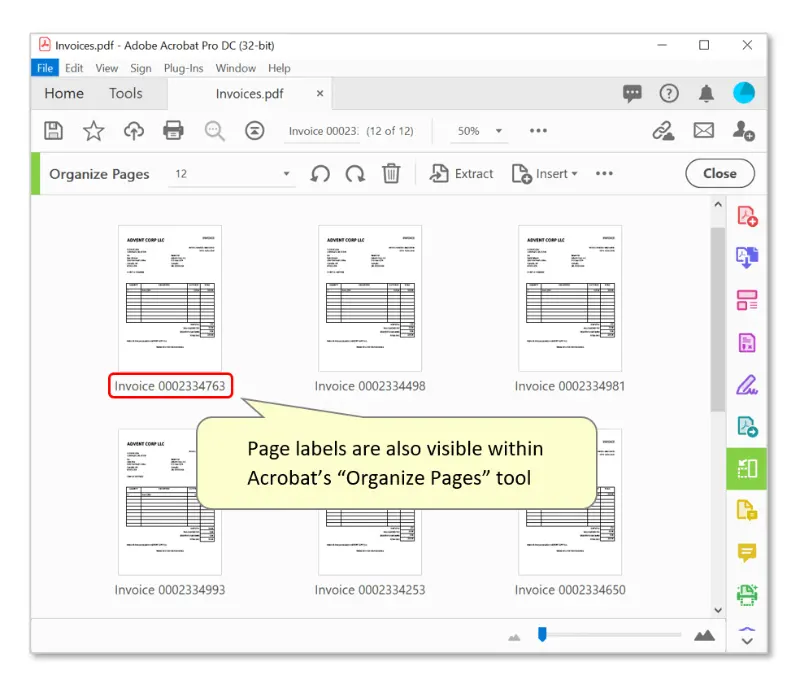Open the Help question mark icon
800x688 pixels.
pos(669,94)
